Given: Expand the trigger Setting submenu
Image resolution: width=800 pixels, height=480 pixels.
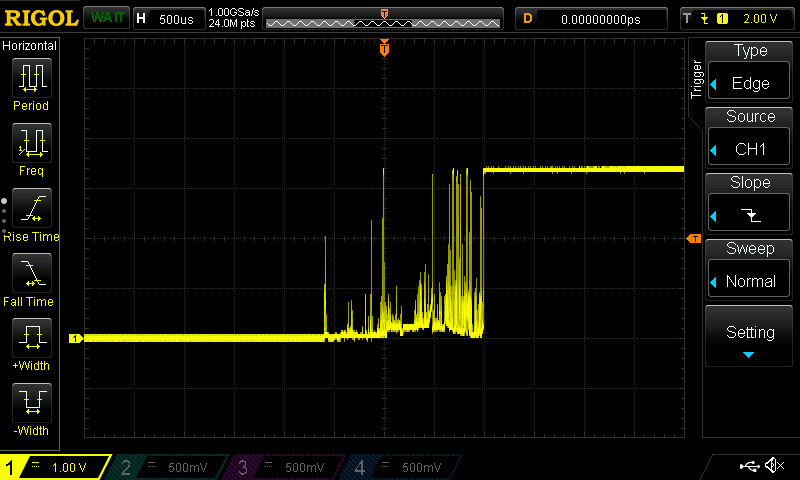Looking at the screenshot, I should [748, 336].
